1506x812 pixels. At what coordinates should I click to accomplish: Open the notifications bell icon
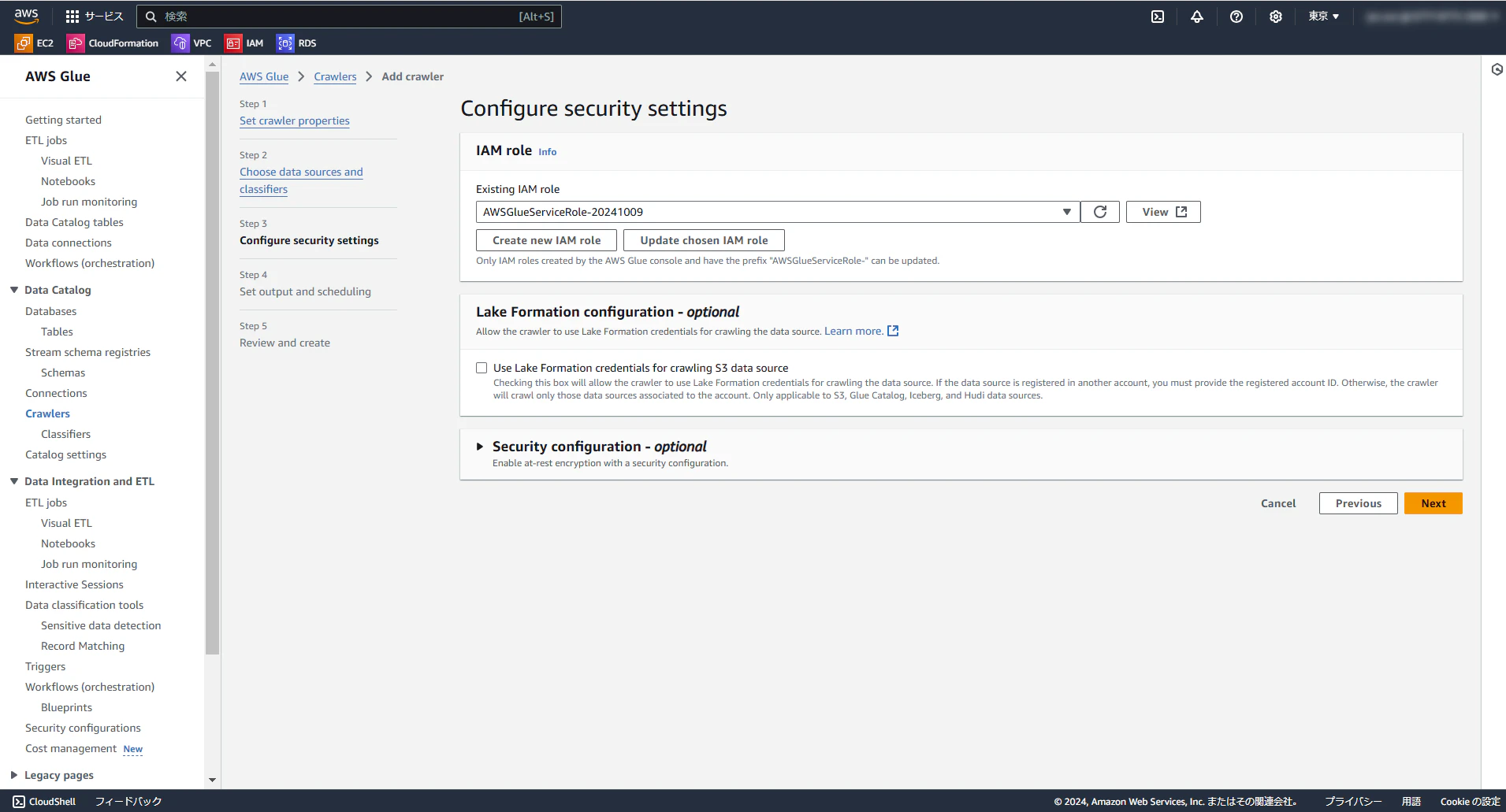tap(1196, 17)
